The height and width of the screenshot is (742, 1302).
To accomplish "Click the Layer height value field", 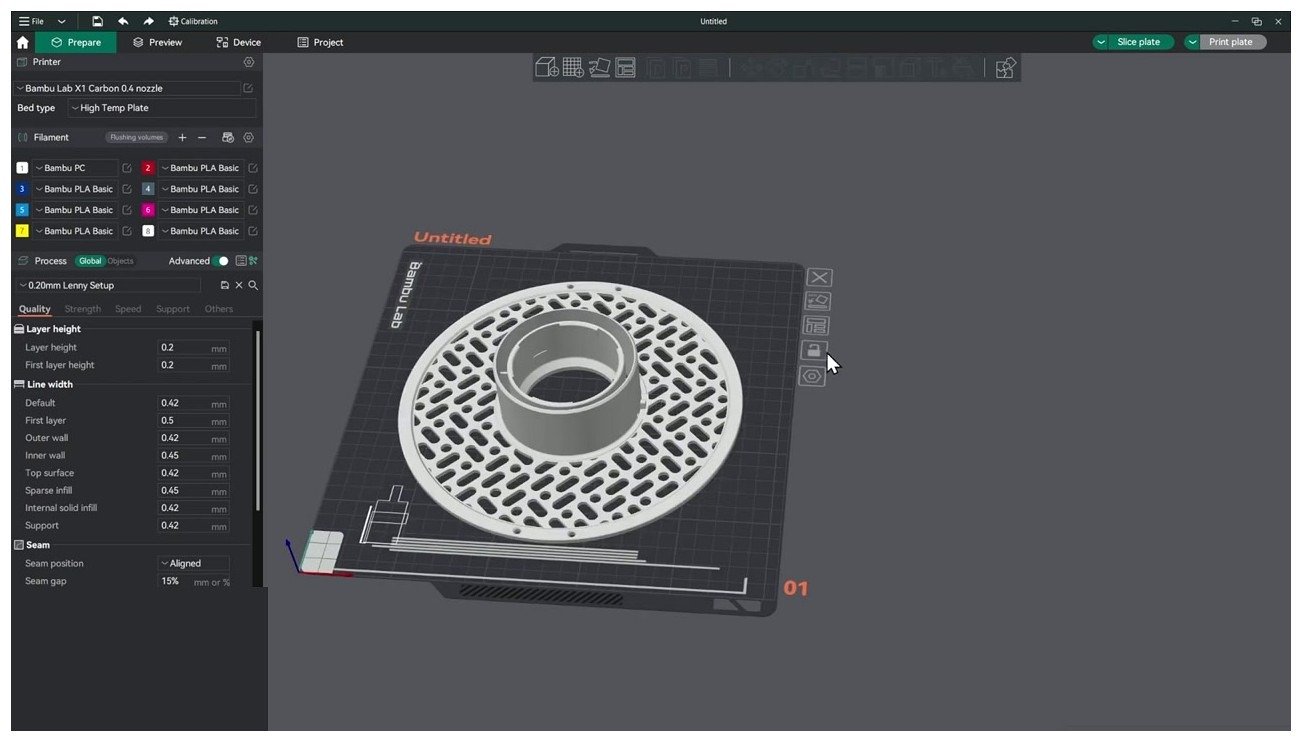I will 194,348.
